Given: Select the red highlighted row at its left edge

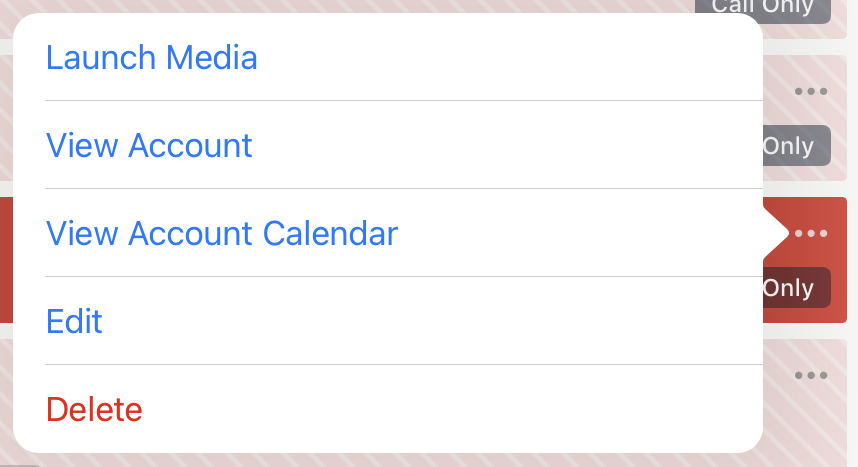Looking at the screenshot, I should pyautogui.click(x=6, y=260).
